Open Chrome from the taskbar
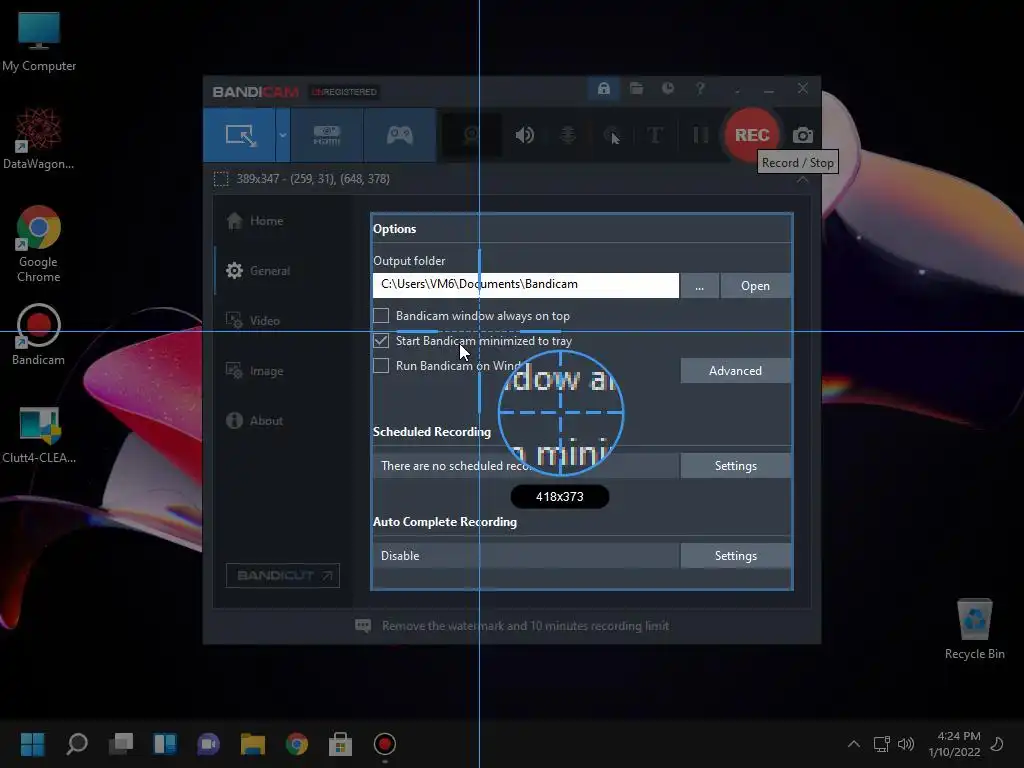1024x768 pixels. 296,744
